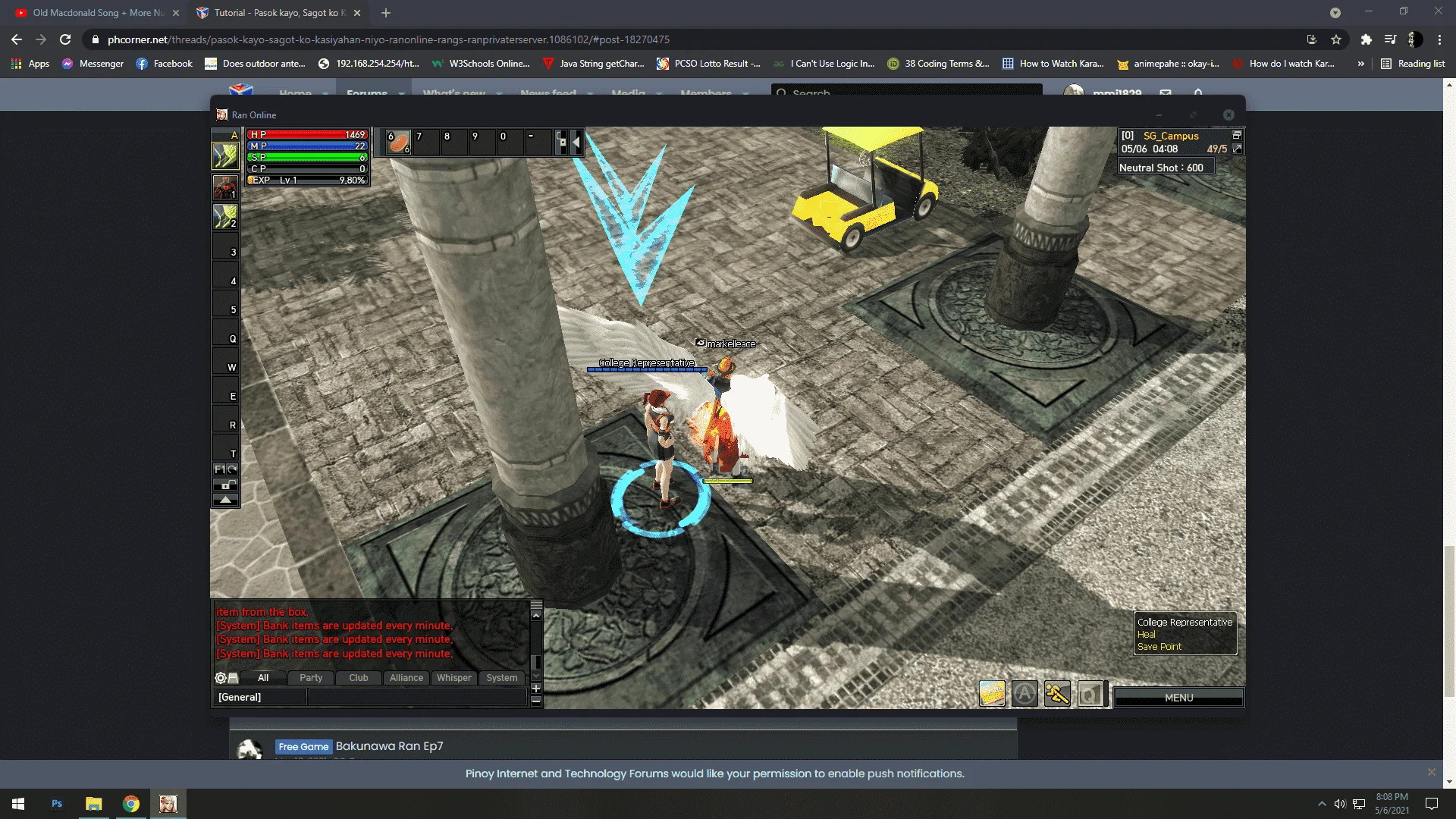
Task: Click the chat window drag handle grip
Action: (x=536, y=605)
